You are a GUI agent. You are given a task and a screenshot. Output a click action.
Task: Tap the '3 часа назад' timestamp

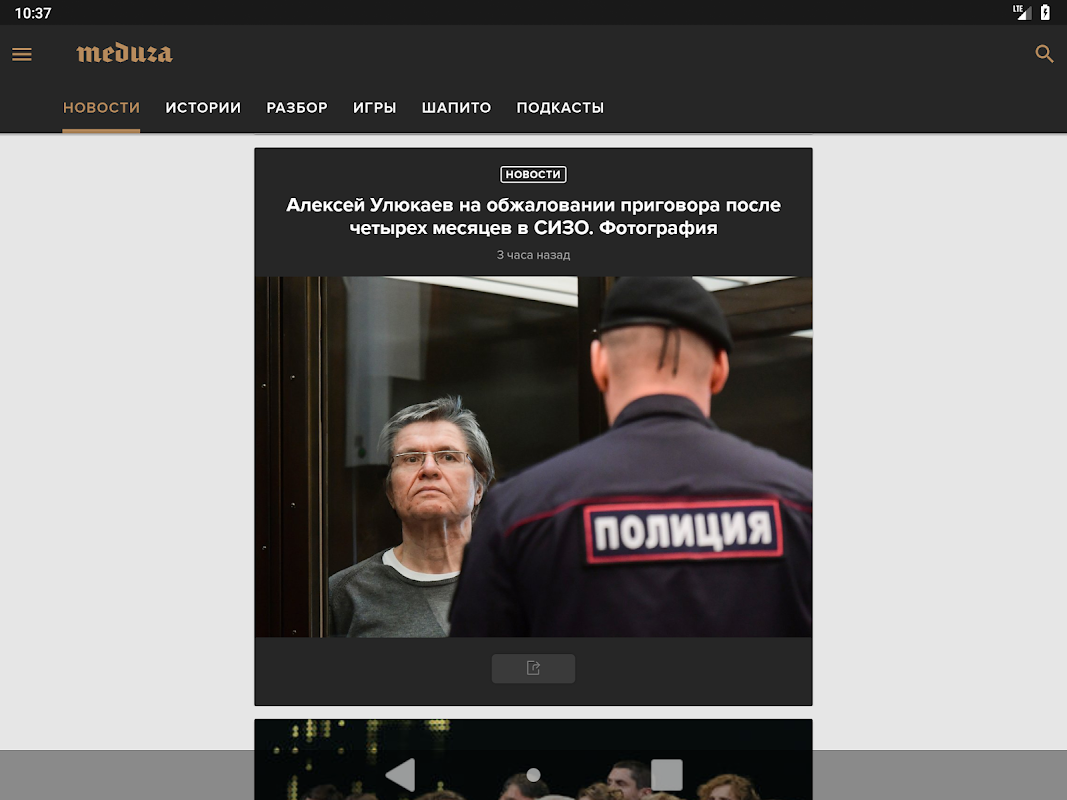click(x=534, y=255)
